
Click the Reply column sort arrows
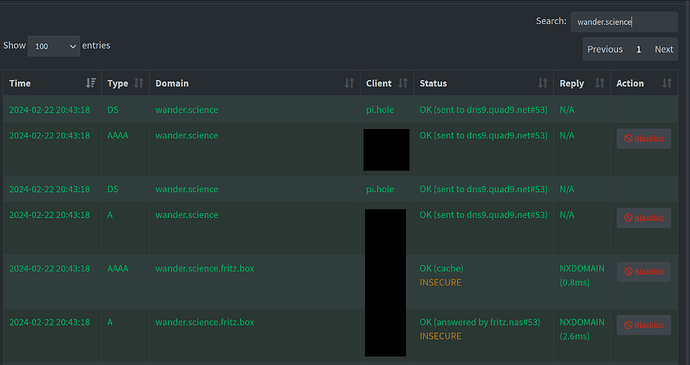pos(600,83)
